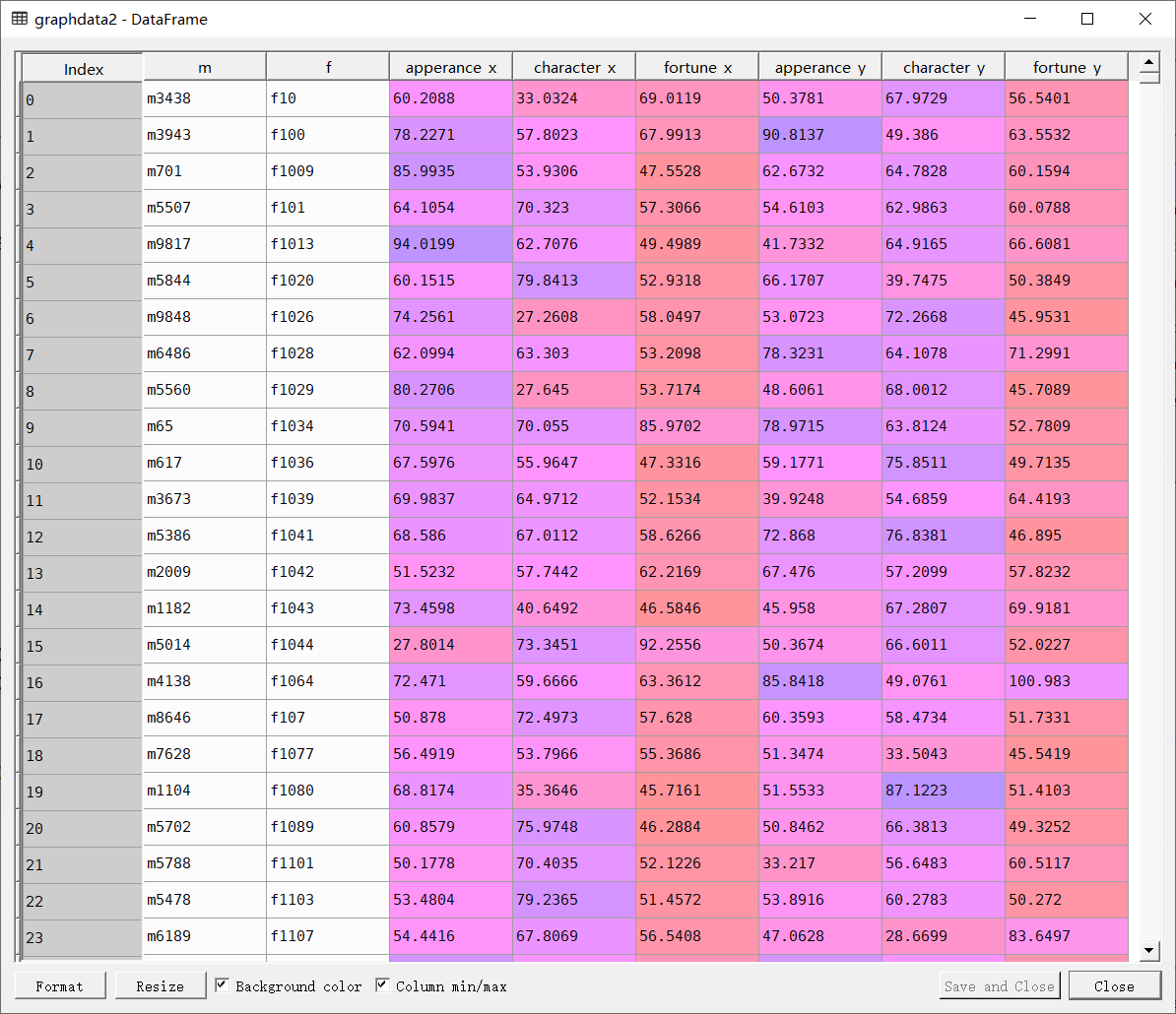
Task: Click the Format button
Action: coord(60,985)
